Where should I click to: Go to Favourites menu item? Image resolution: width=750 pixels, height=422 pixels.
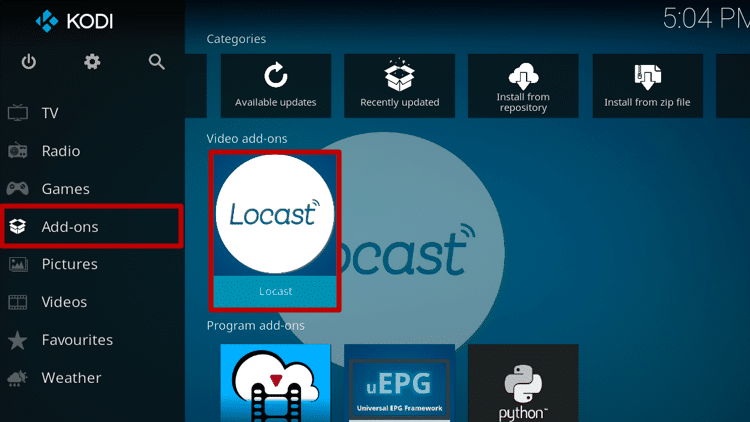91,340
